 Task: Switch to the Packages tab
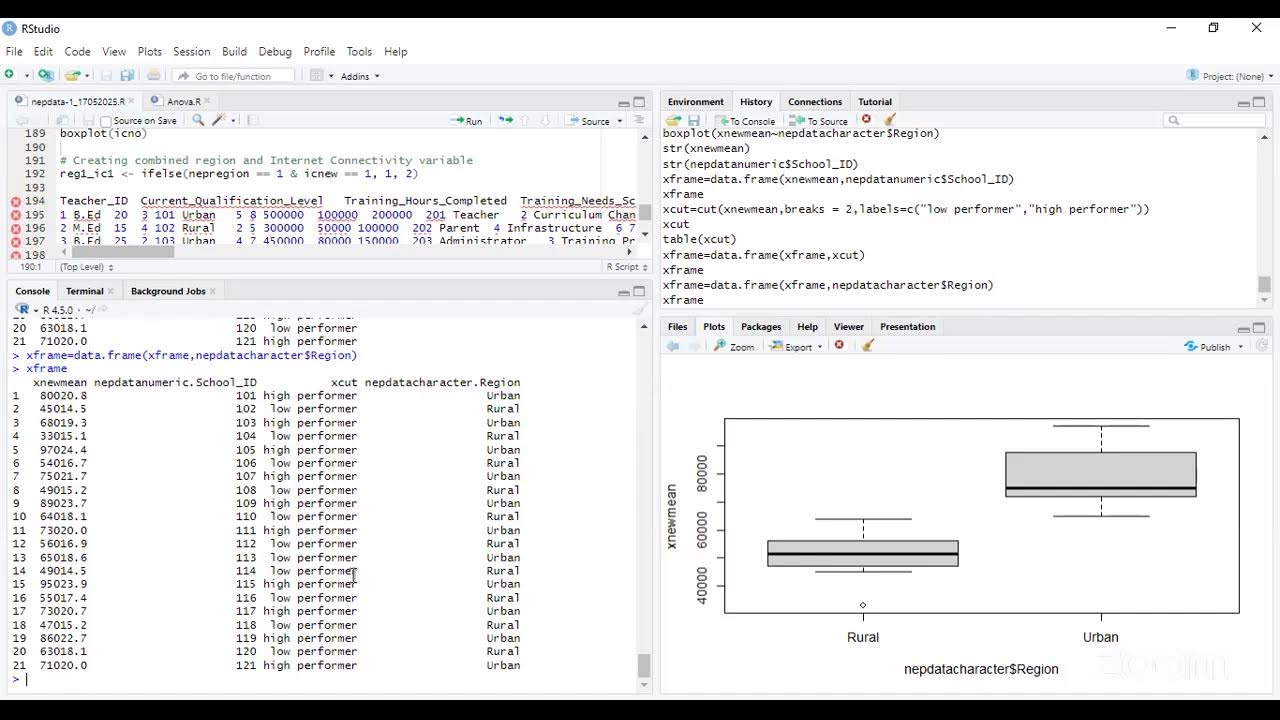coord(761,327)
